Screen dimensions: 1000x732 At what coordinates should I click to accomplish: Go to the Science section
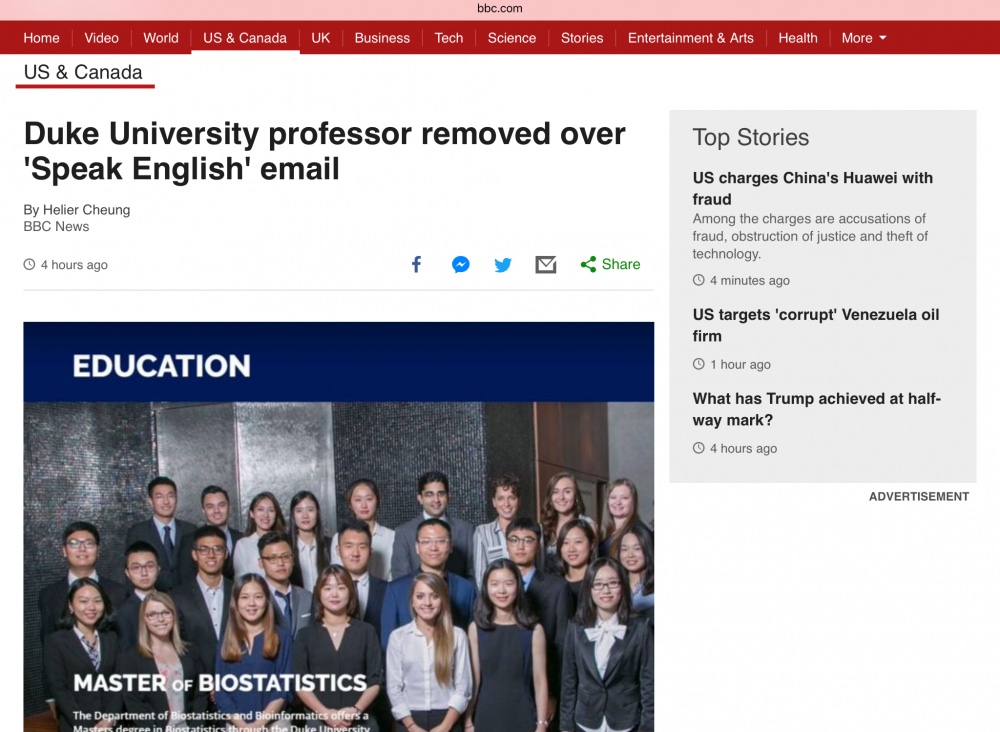tap(512, 38)
